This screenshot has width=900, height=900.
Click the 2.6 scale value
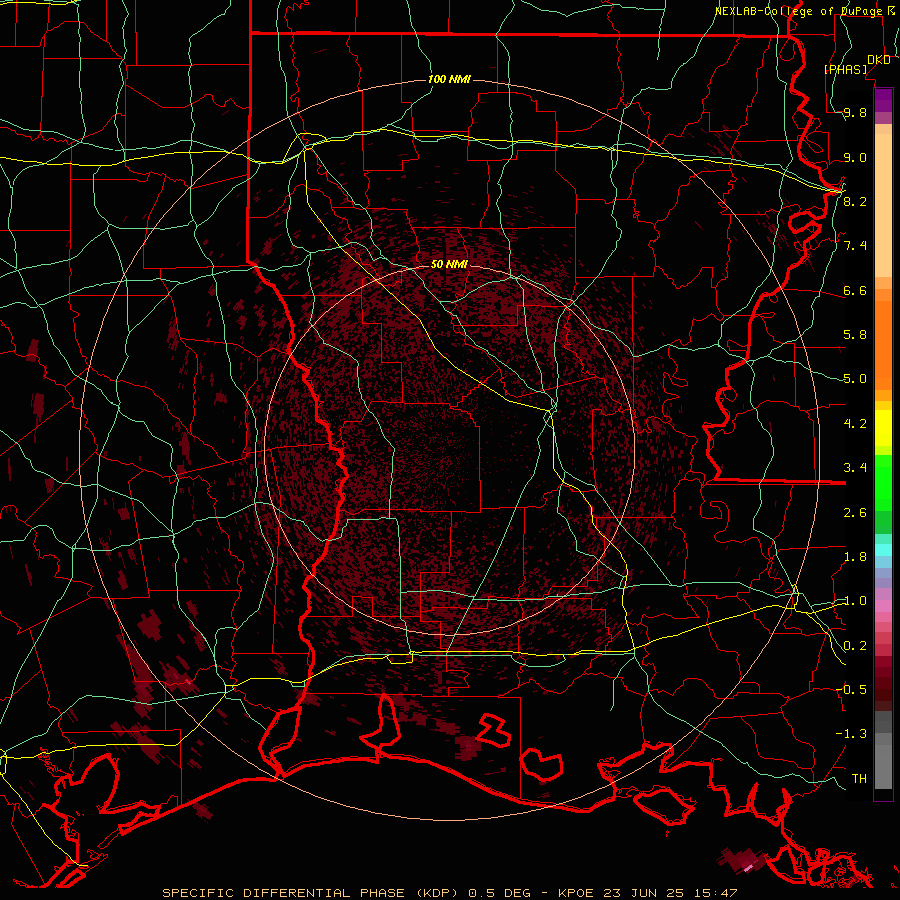point(855,513)
